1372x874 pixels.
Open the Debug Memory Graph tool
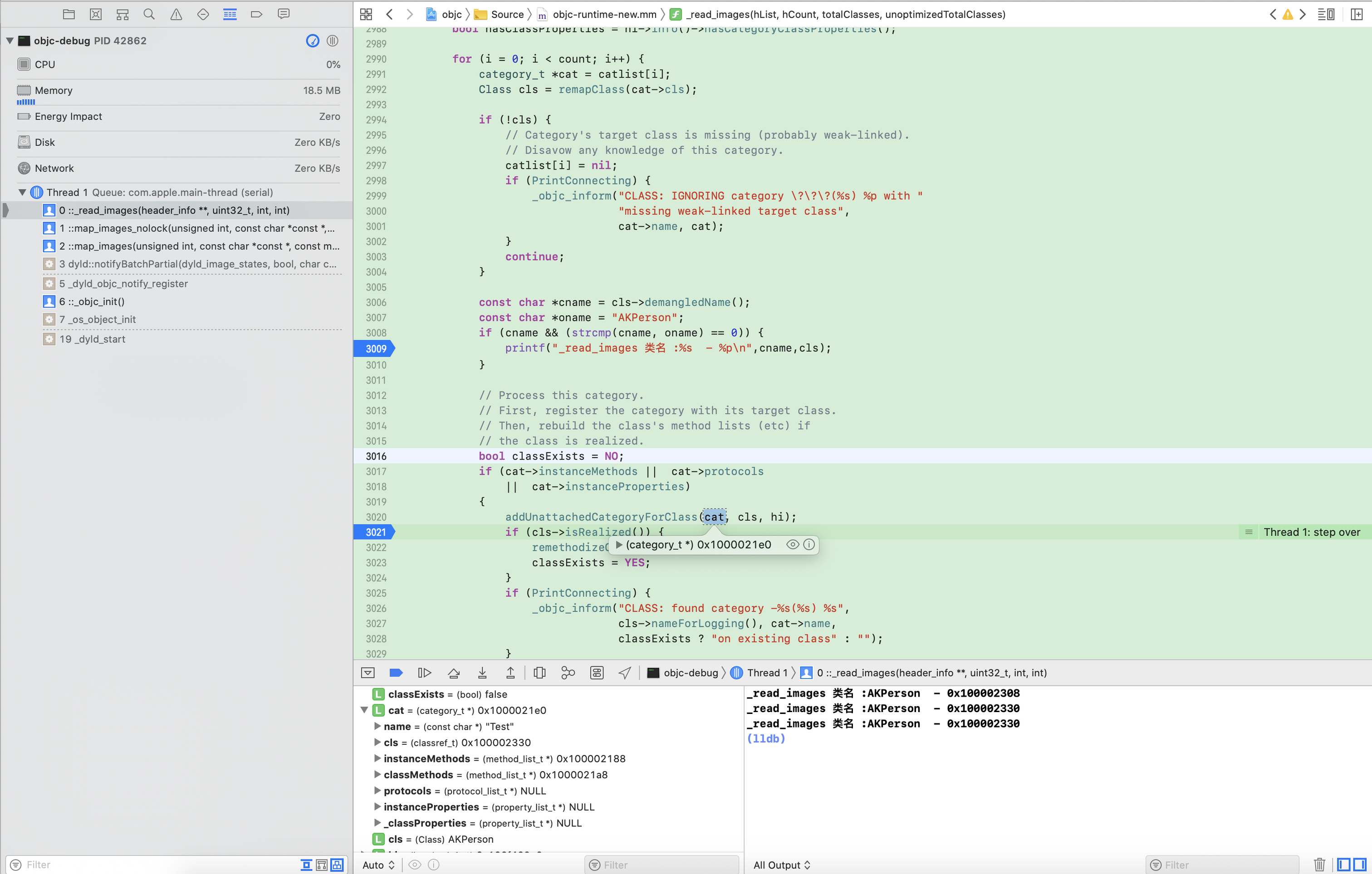click(x=568, y=673)
